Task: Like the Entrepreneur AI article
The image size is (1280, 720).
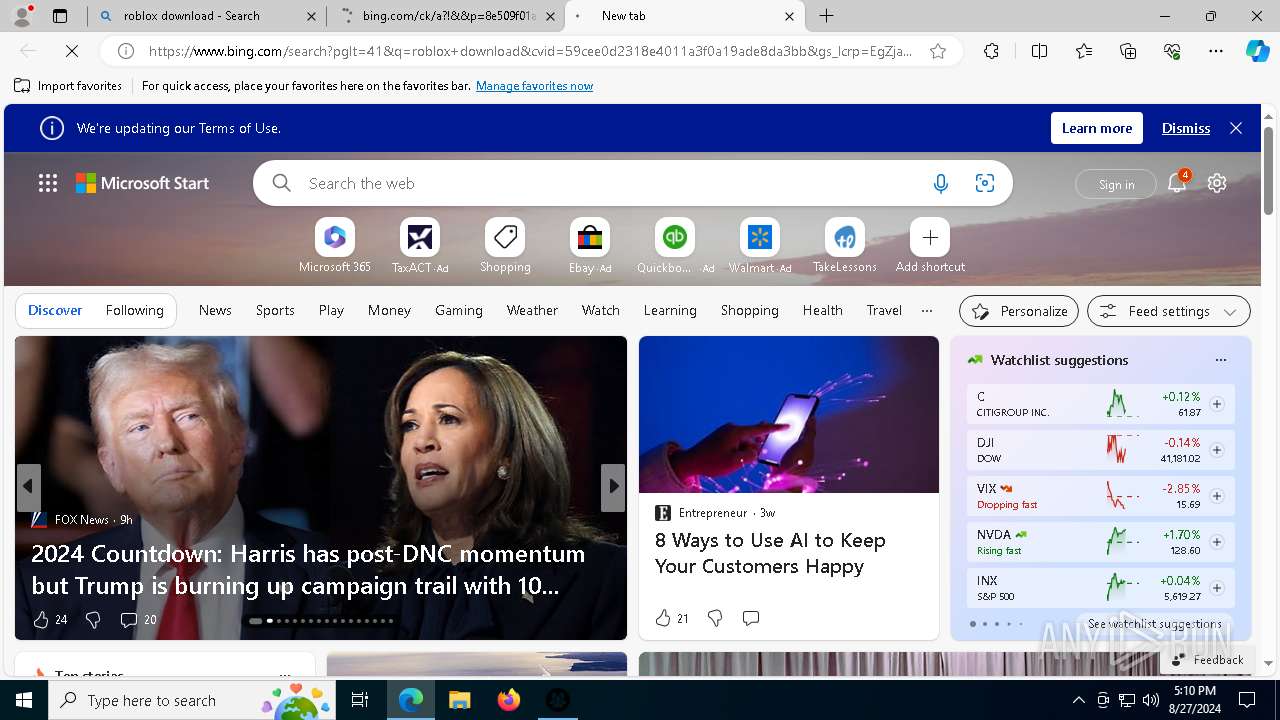Action: pyautogui.click(x=663, y=618)
